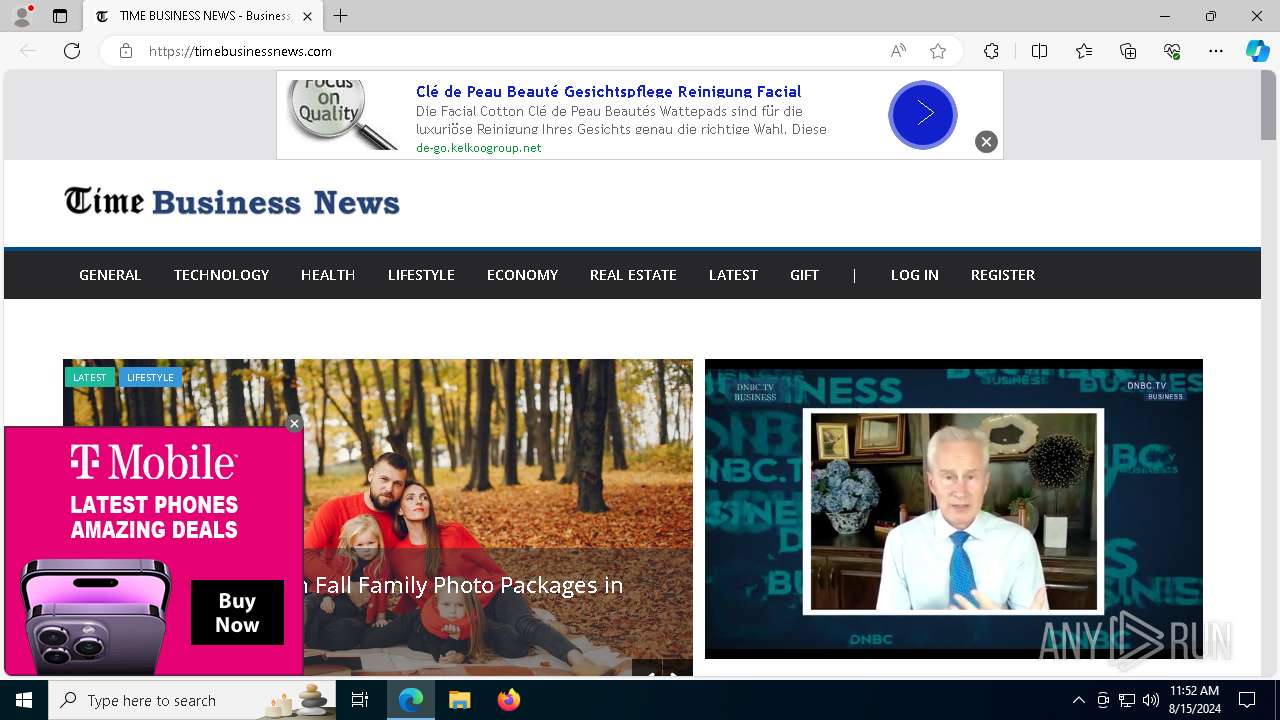
Task: Open Clé de Peau Beauté ad headline
Action: [608, 91]
